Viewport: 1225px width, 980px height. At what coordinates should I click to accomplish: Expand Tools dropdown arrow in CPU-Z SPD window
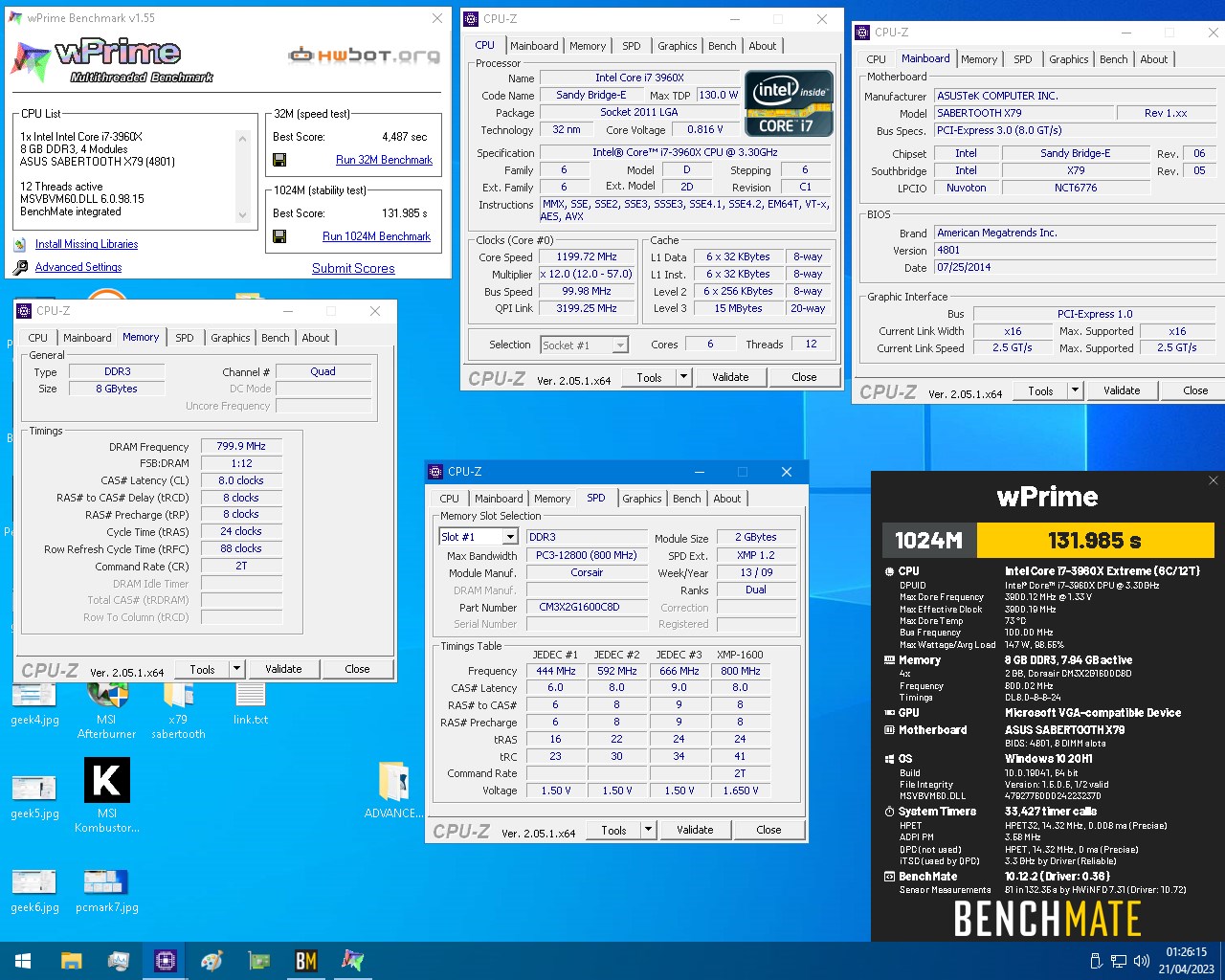[648, 830]
